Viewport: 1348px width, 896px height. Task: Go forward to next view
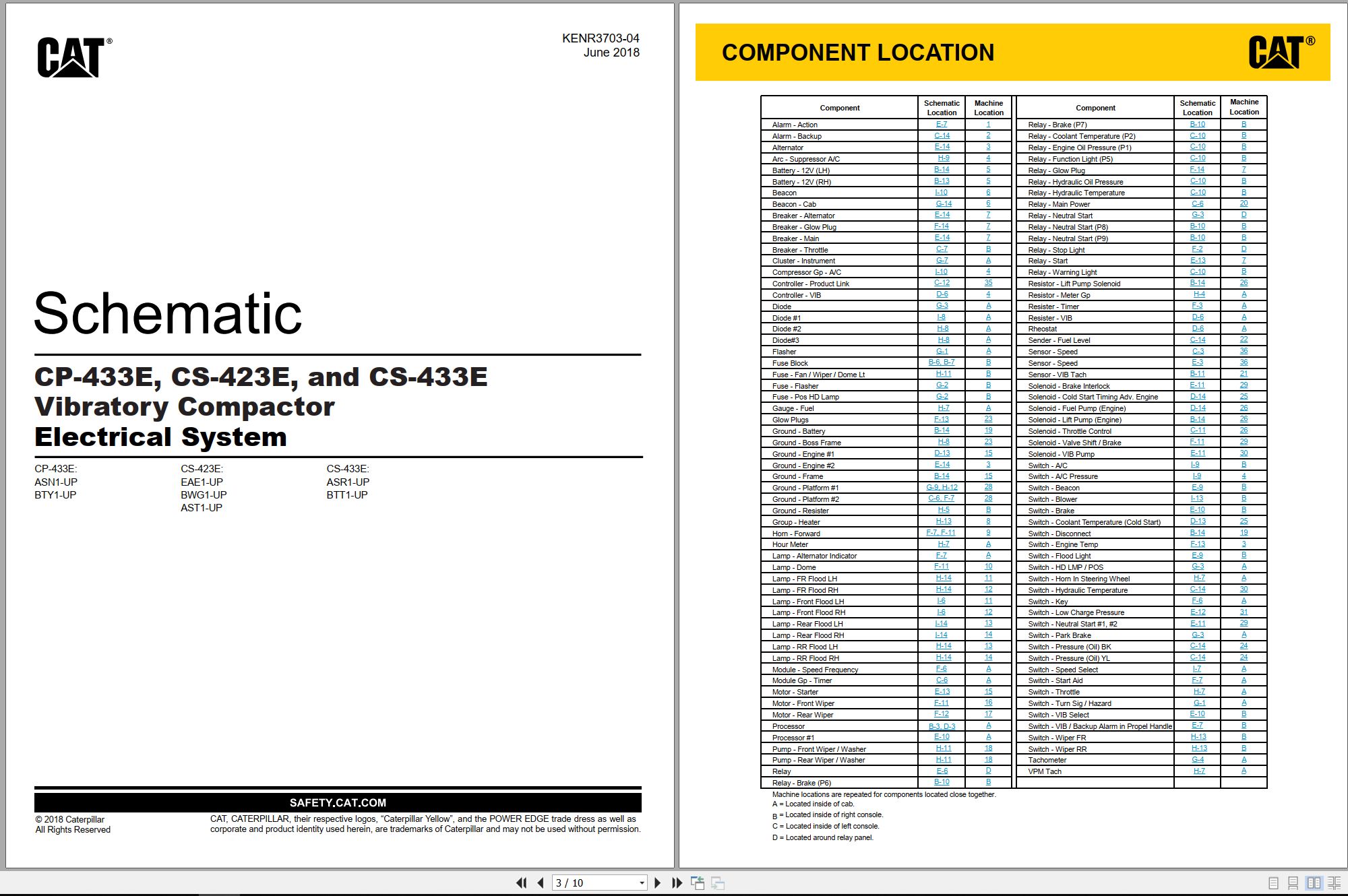coord(718,883)
